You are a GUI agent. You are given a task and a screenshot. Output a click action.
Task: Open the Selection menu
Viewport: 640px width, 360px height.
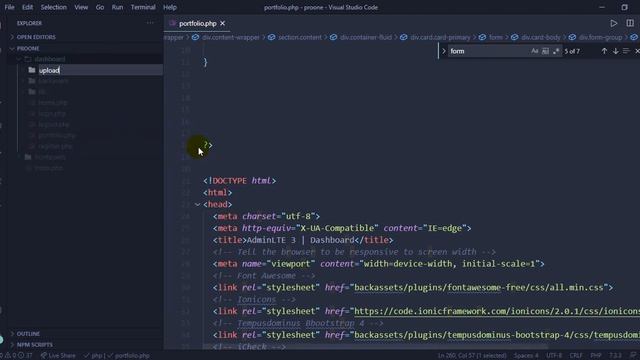pyautogui.click(x=53, y=7)
